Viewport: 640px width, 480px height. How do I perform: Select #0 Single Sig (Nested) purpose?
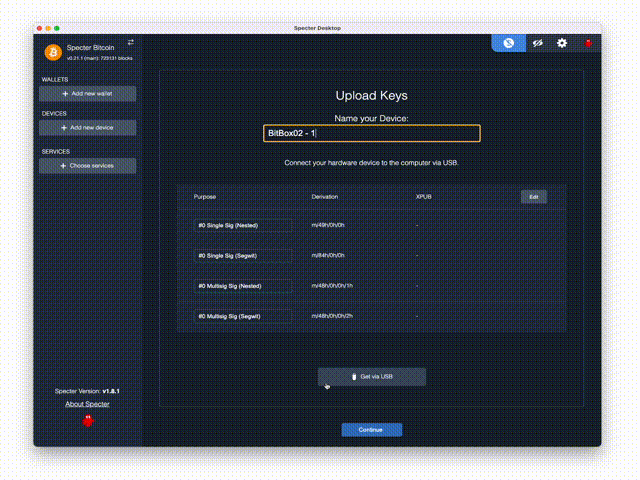click(243, 225)
